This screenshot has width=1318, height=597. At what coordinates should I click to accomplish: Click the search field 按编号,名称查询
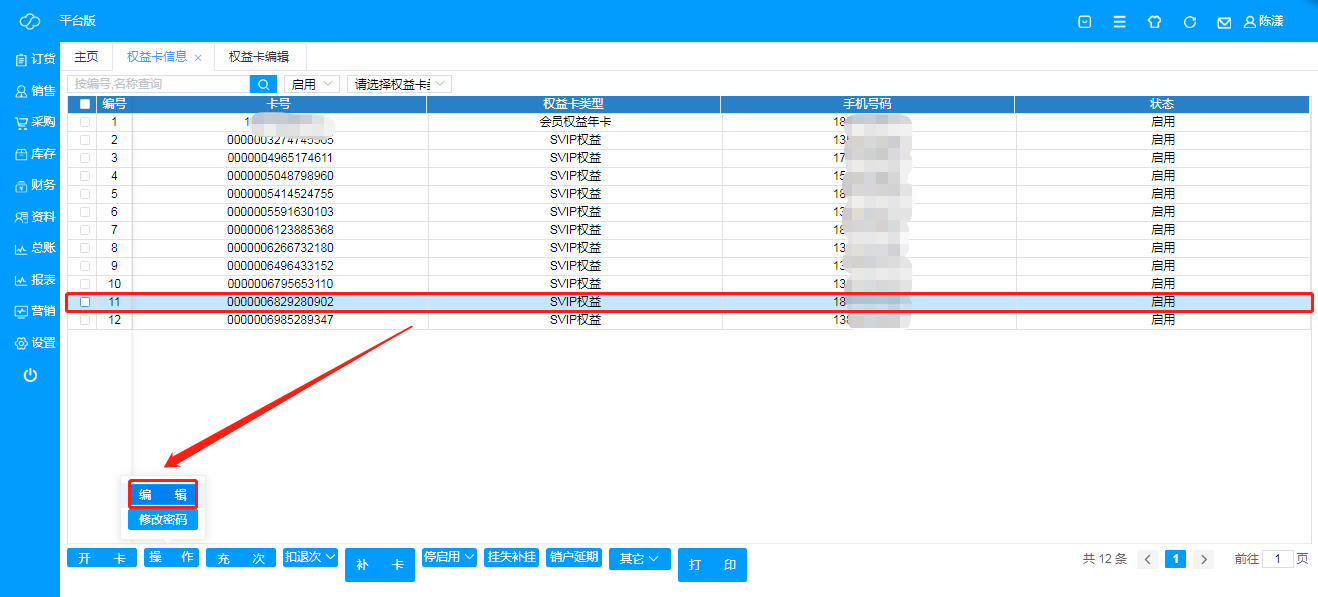click(158, 84)
